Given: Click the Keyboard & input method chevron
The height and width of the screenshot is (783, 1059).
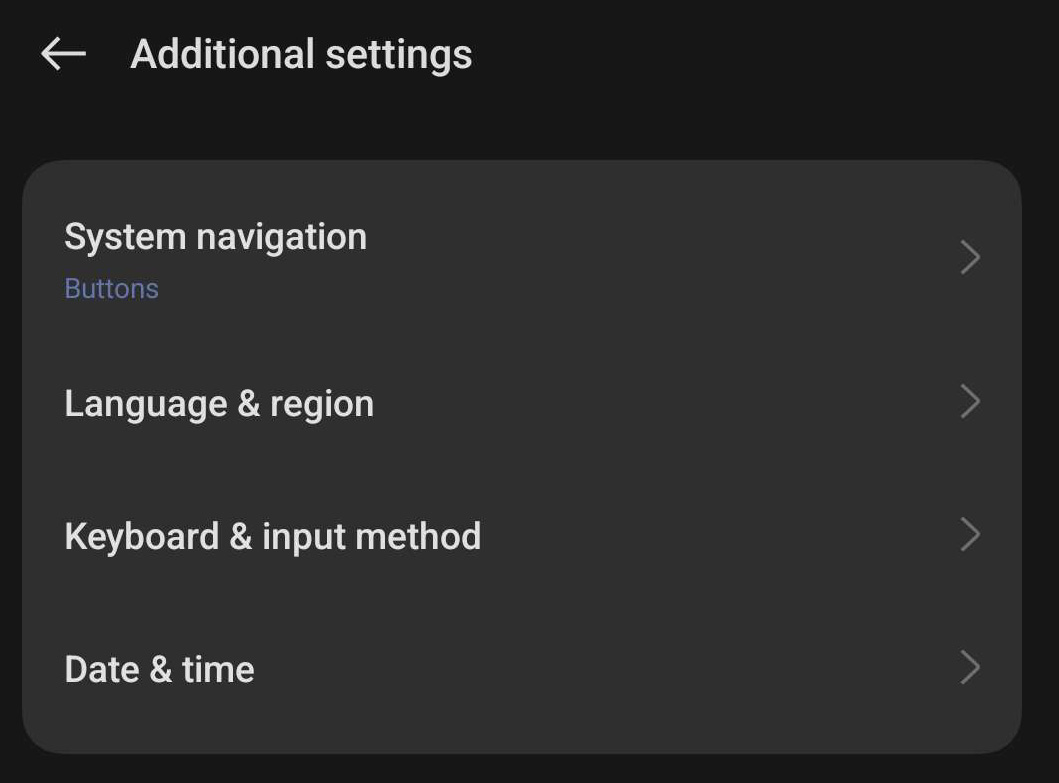Looking at the screenshot, I should pyautogui.click(x=969, y=535).
